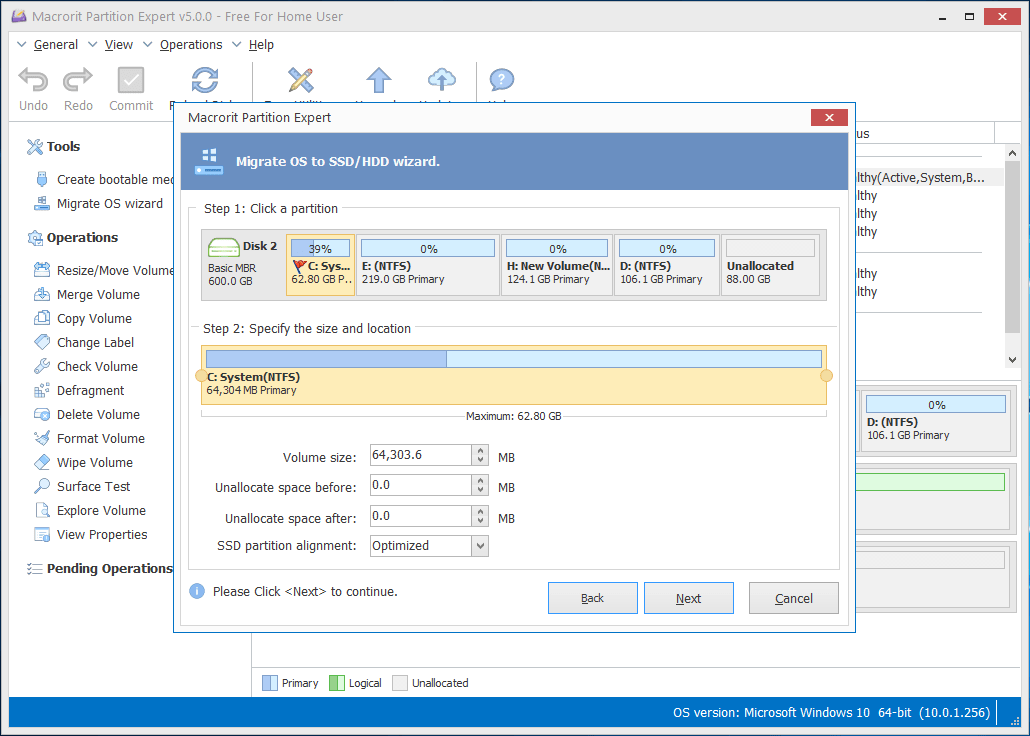This screenshot has height=736, width=1030.
Task: Click the Delete Volume icon
Action: coord(42,415)
